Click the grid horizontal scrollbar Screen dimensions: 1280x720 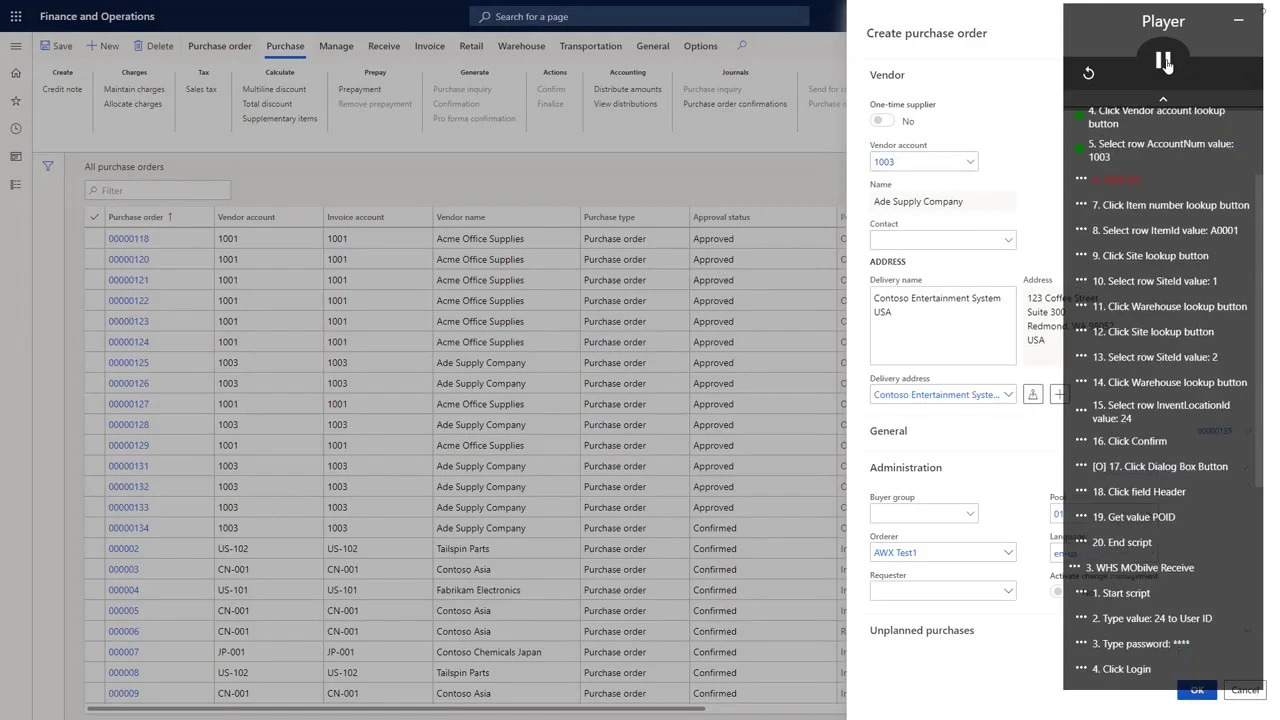(396, 709)
